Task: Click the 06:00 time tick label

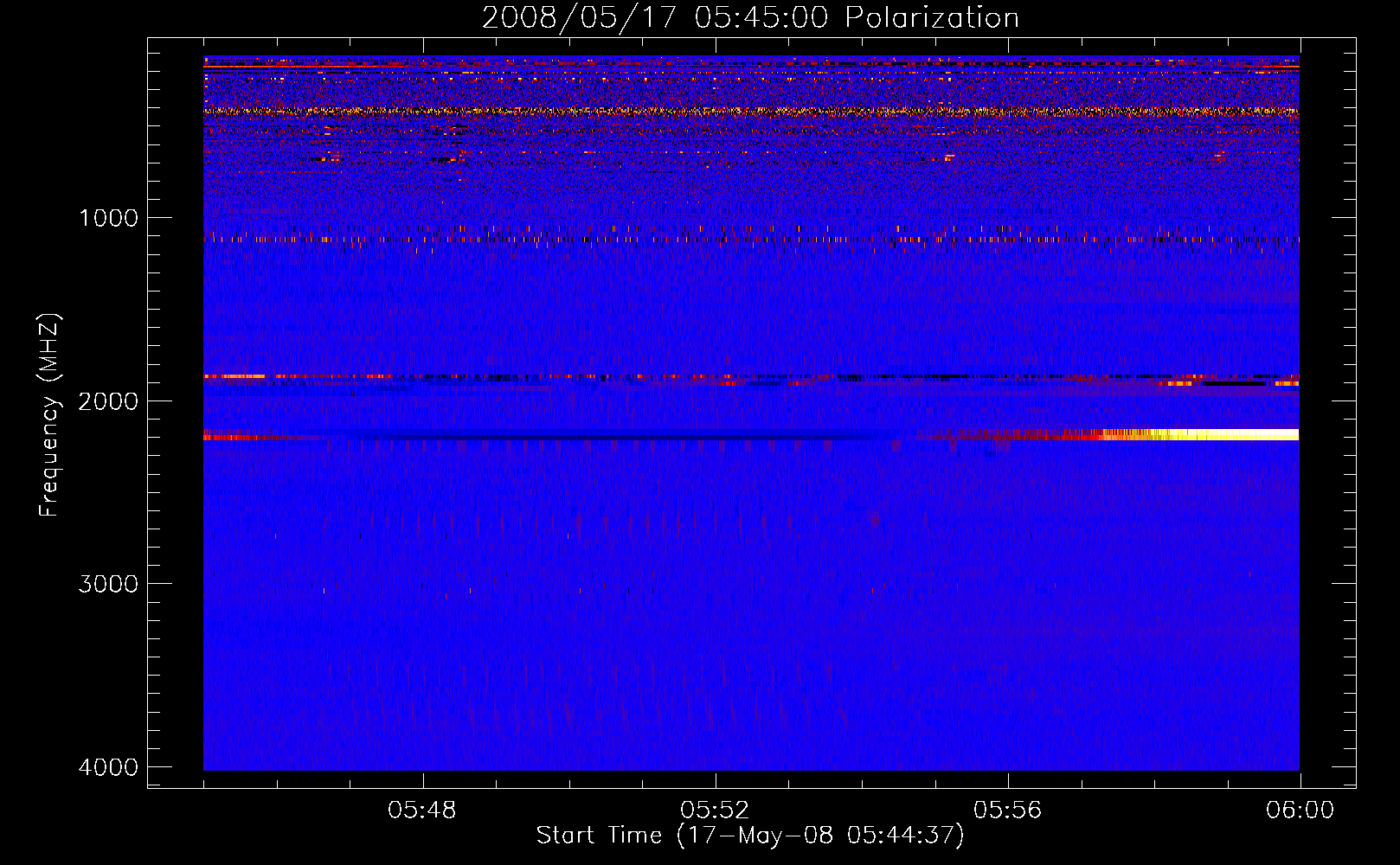Action: [1300, 811]
